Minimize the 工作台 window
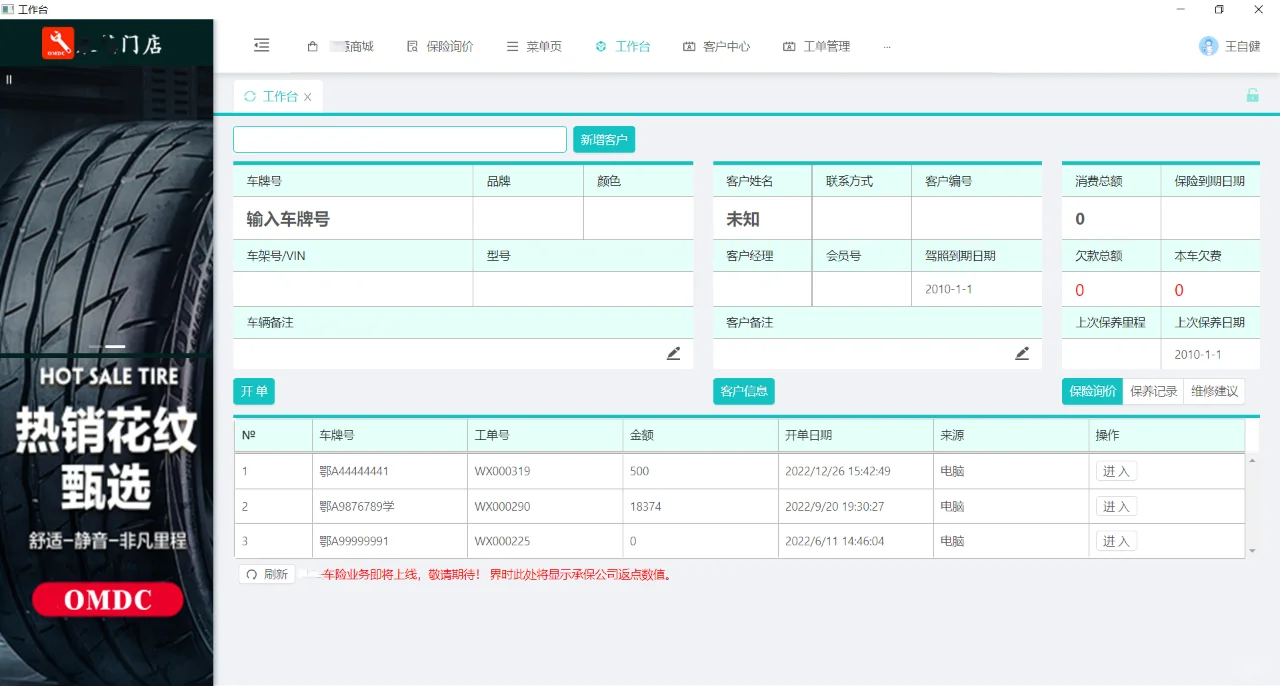The image size is (1280, 686). 1180,9
